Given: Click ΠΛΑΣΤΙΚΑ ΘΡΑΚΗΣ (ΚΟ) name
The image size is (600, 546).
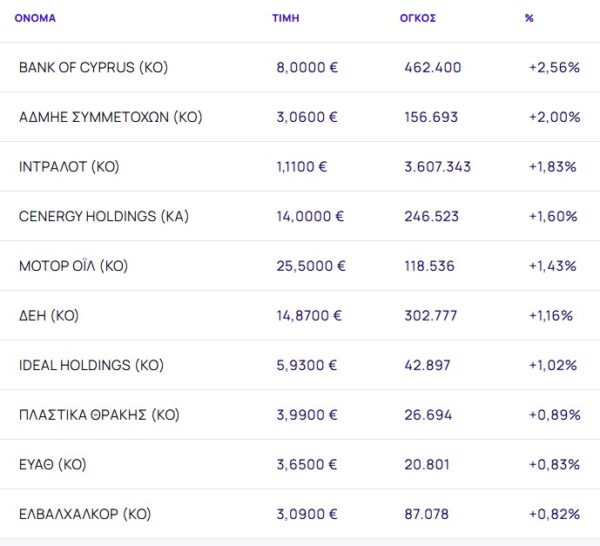Looking at the screenshot, I should 99,415.
